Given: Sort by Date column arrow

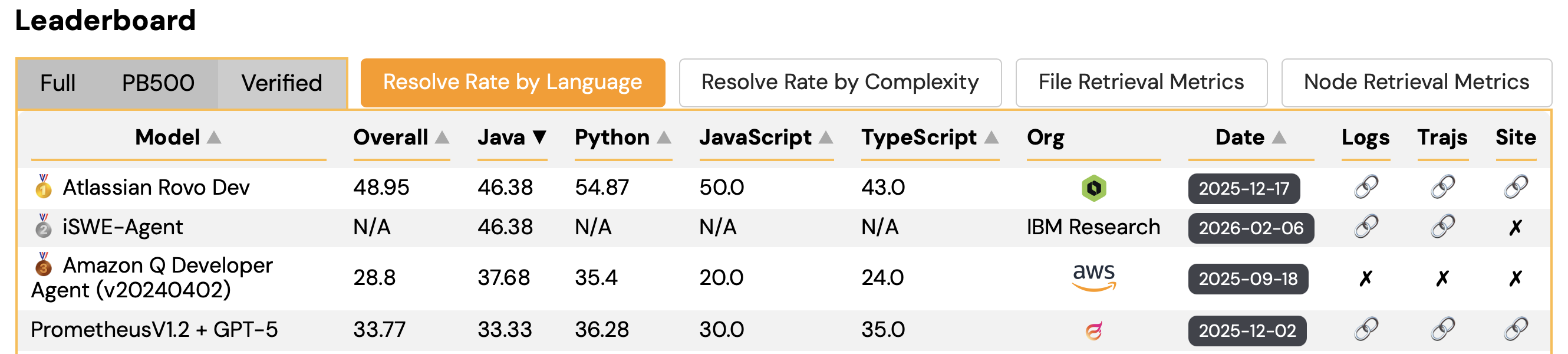Looking at the screenshot, I should click(1279, 137).
